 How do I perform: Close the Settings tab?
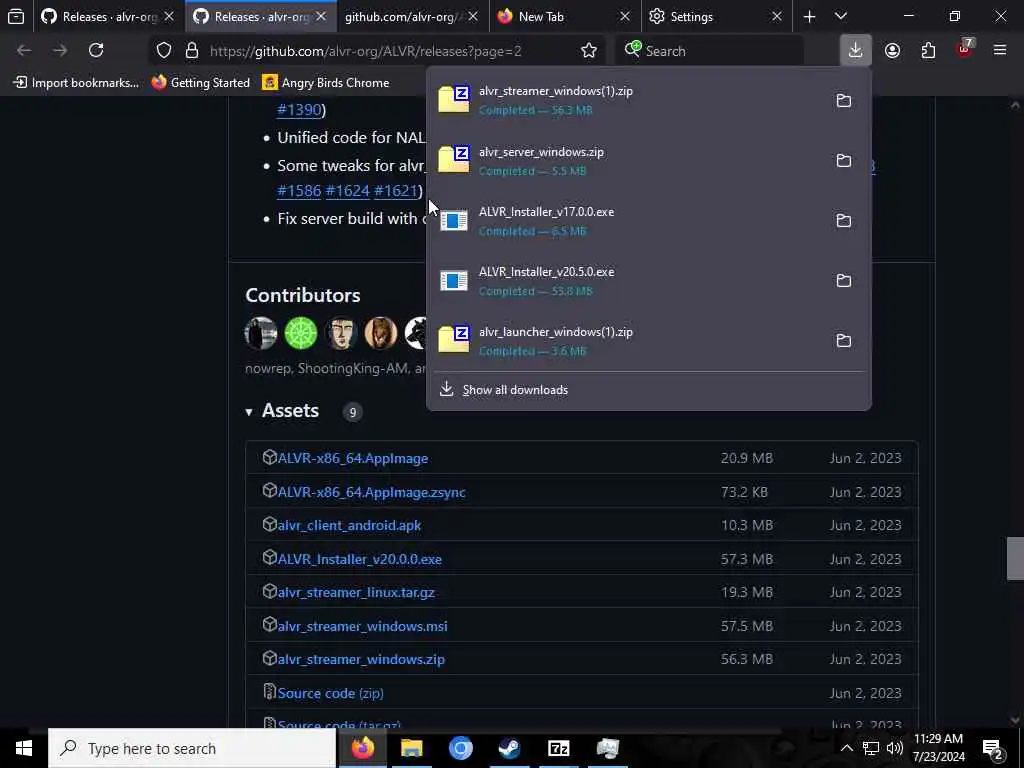pyautogui.click(x=776, y=16)
